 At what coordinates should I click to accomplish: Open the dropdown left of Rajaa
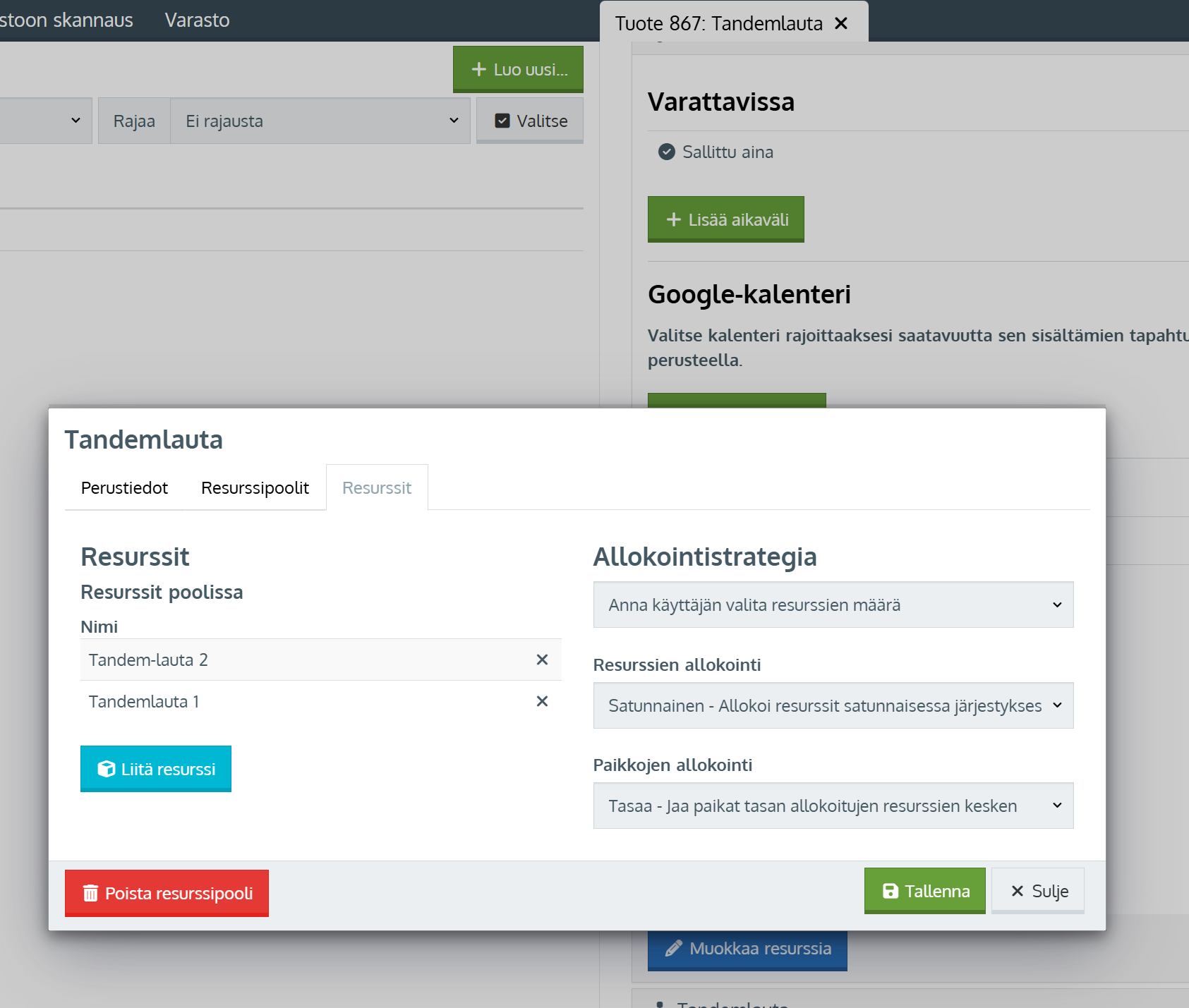[46, 121]
